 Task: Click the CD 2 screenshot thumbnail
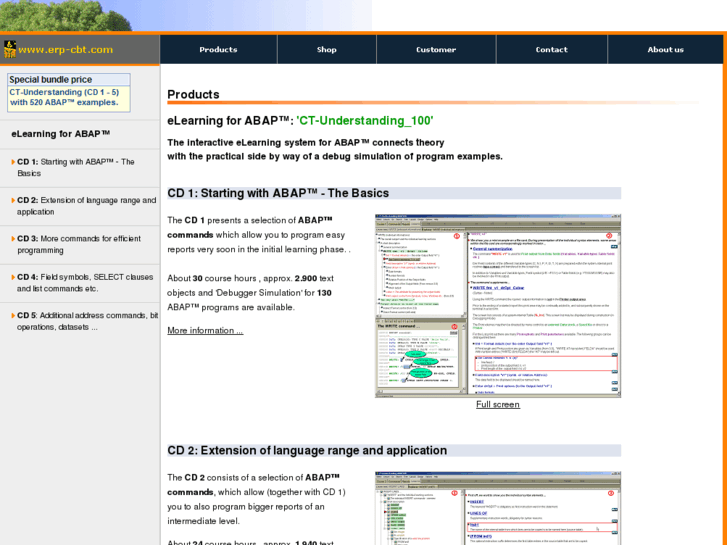[497, 508]
